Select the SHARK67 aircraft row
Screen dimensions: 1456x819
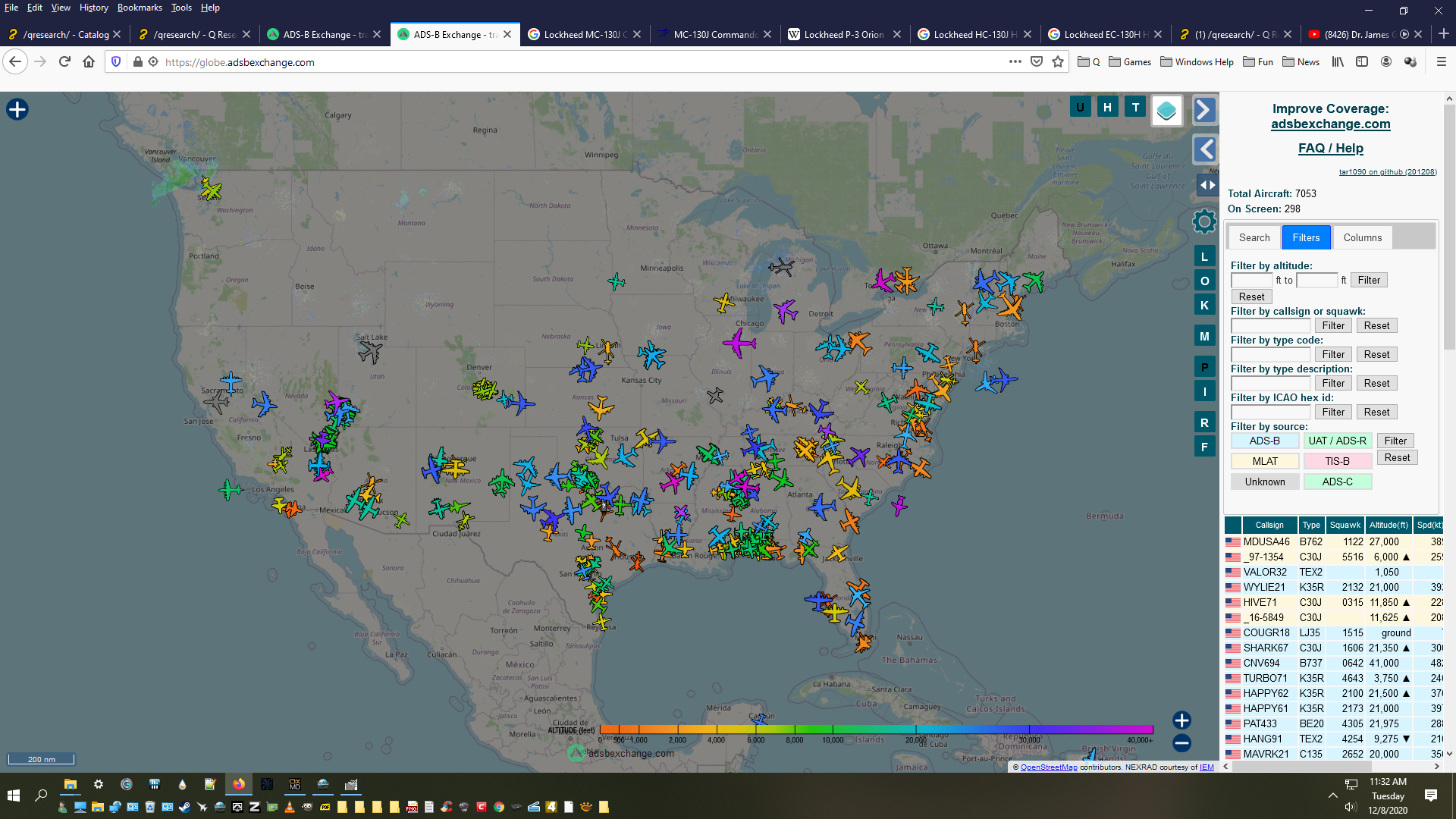tap(1333, 648)
